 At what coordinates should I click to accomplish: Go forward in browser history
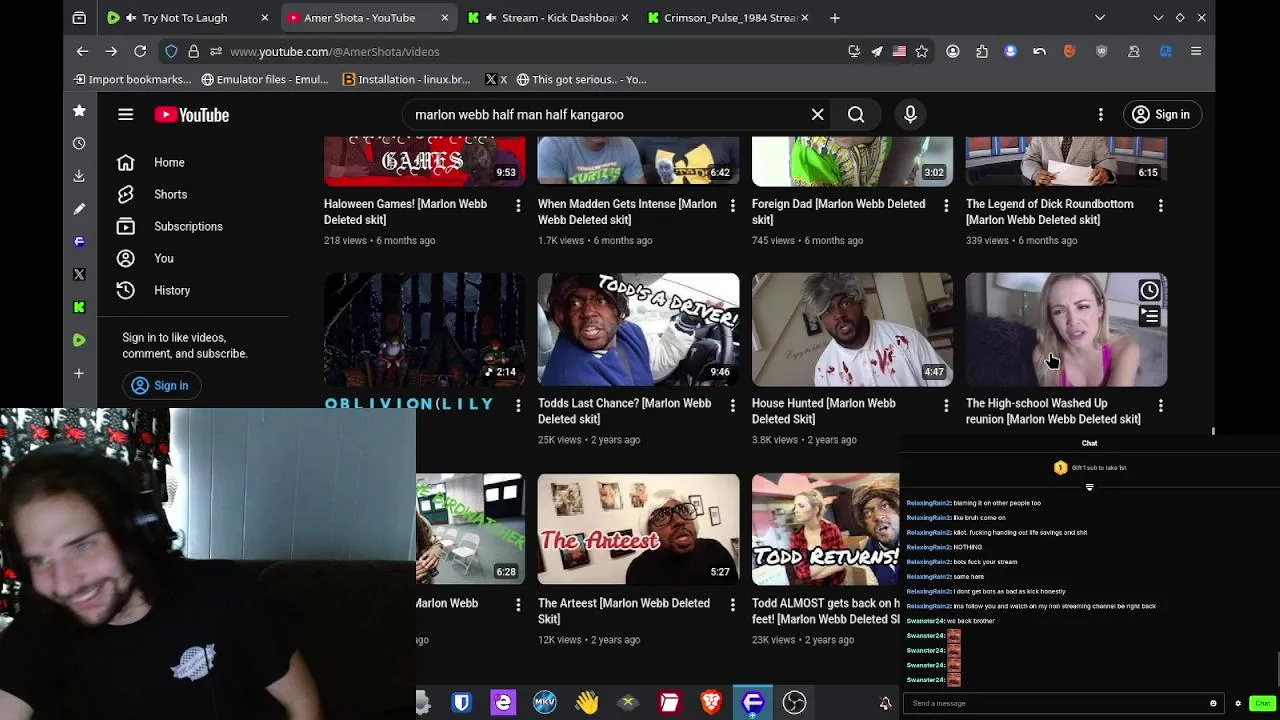point(111,51)
